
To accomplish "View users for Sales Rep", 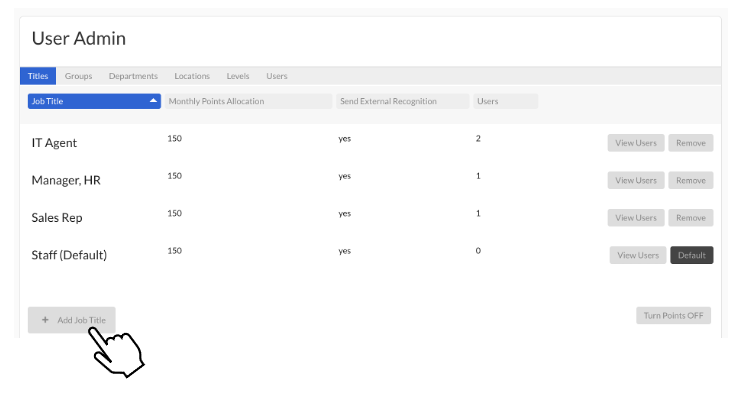I will [x=636, y=218].
